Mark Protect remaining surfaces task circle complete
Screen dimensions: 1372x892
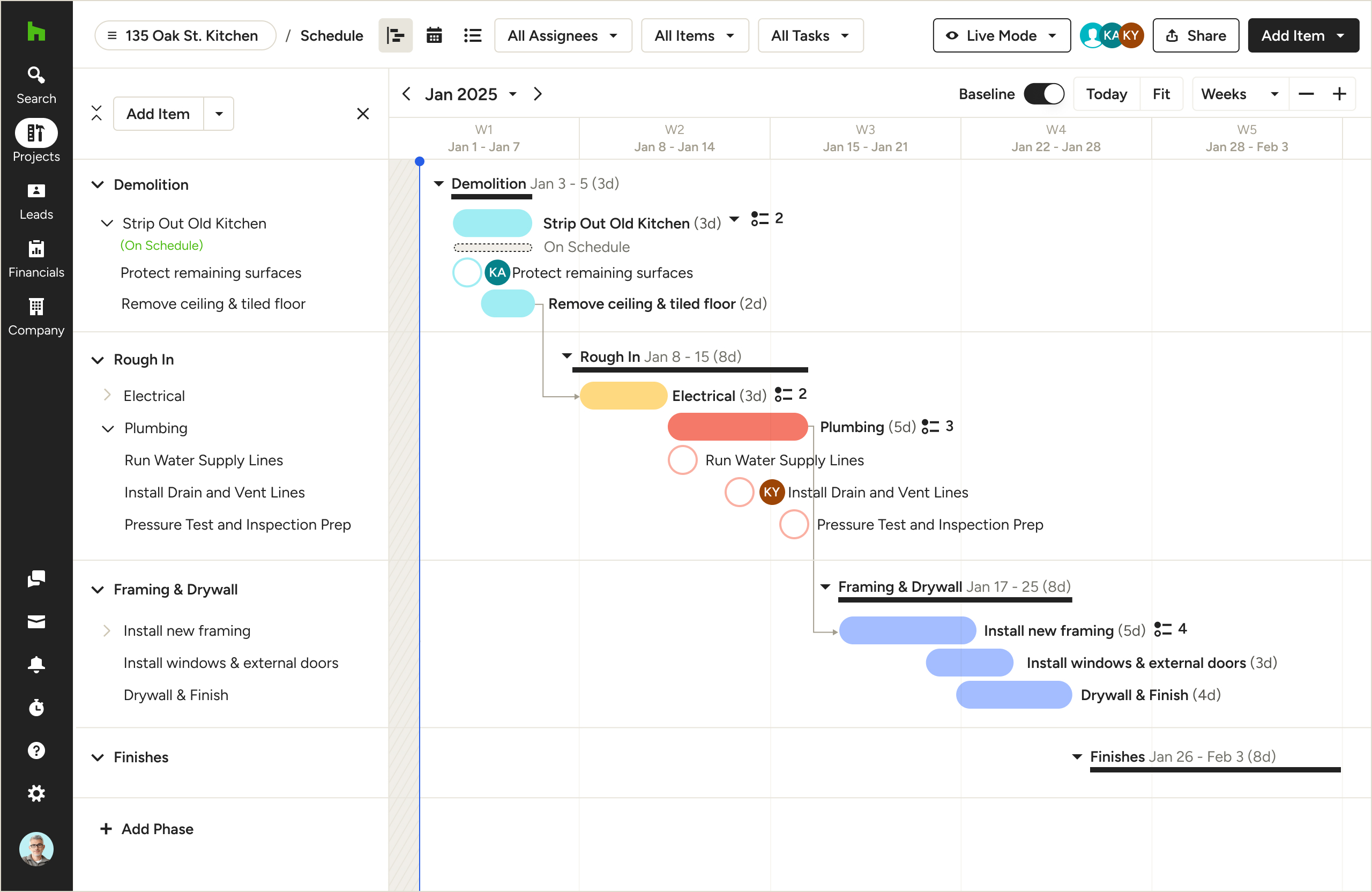(466, 273)
